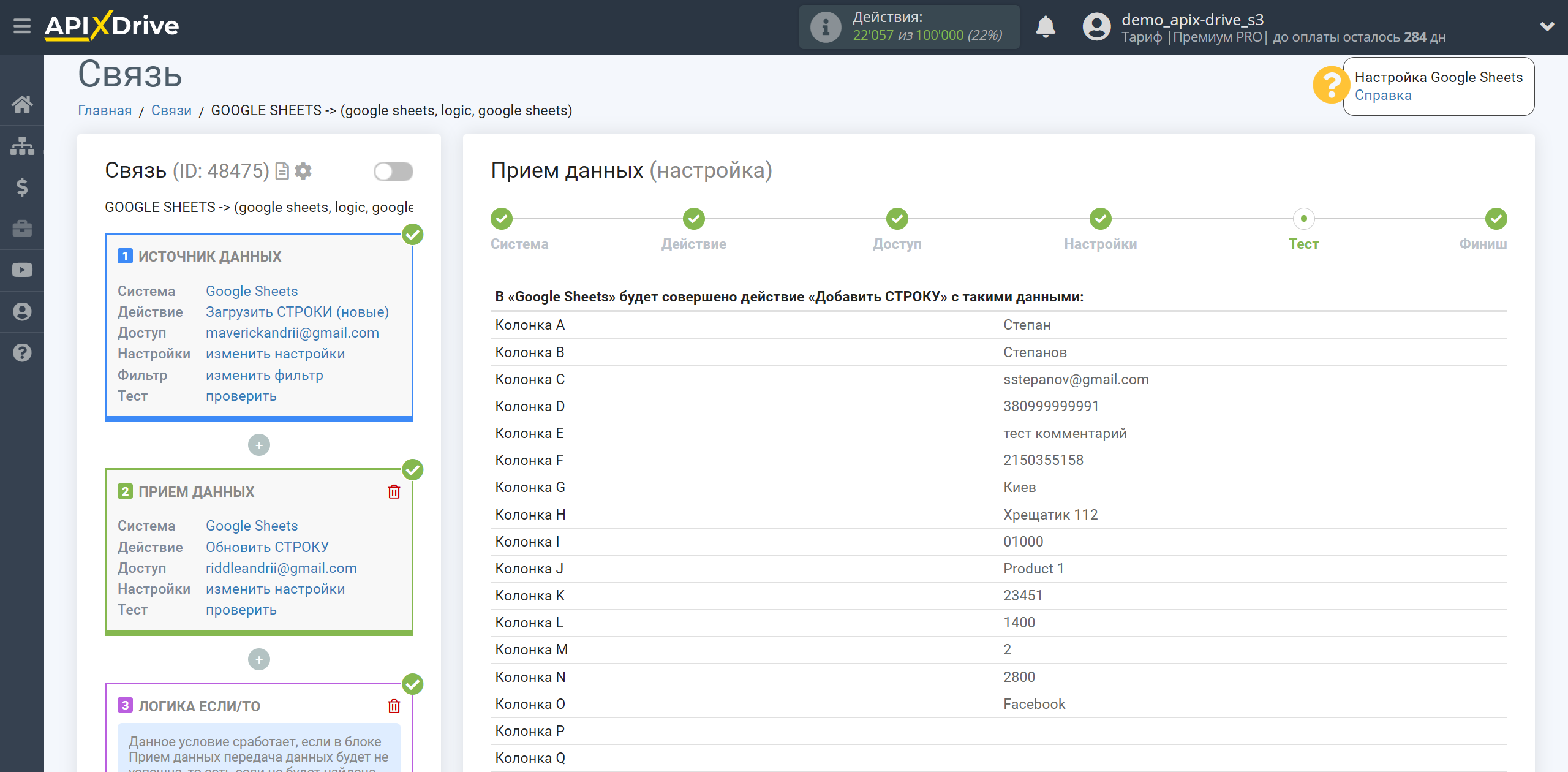Open the Справка link
Image resolution: width=1568 pixels, height=772 pixels.
1383,96
